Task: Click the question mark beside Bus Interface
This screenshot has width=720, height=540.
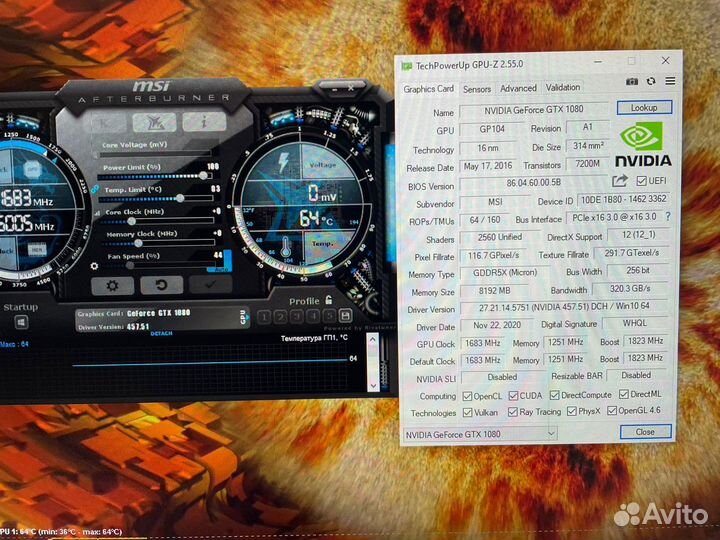Action: coord(668,216)
